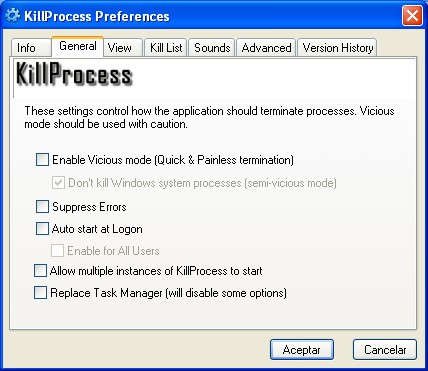
Task: Click the Cancelar button
Action: coord(385,350)
